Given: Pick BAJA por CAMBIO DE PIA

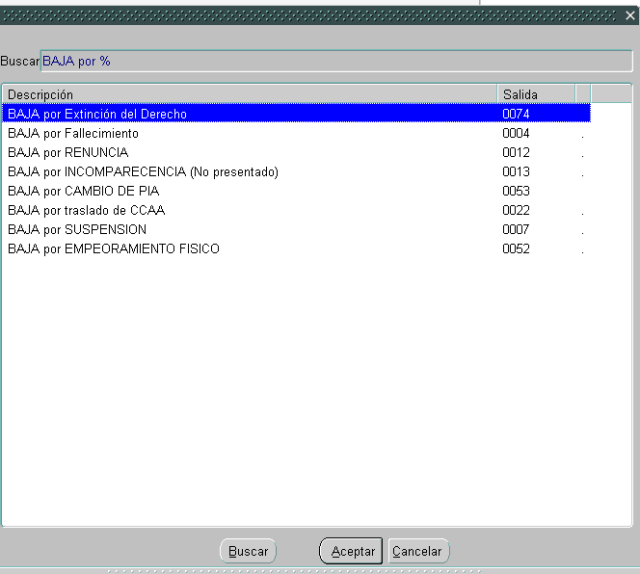Looking at the screenshot, I should (x=83, y=191).
